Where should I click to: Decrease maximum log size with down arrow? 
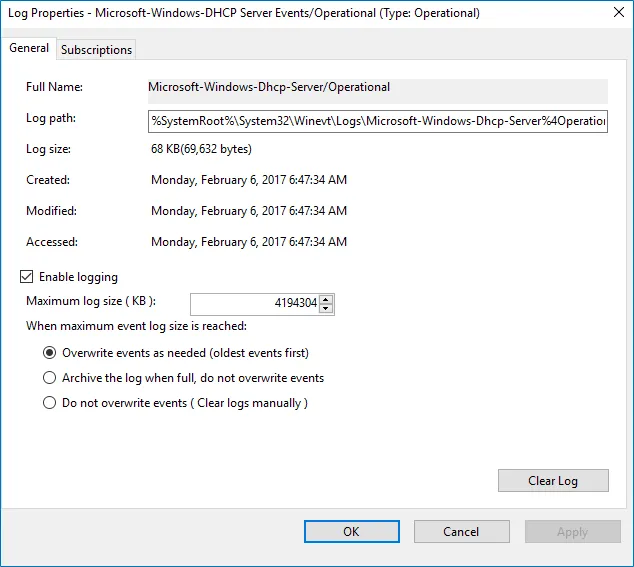326,309
